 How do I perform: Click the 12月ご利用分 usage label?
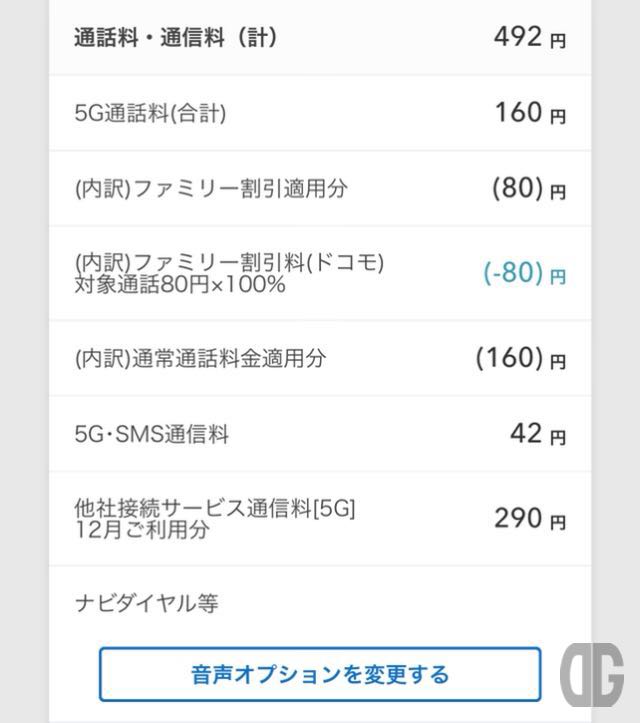click(x=142, y=530)
